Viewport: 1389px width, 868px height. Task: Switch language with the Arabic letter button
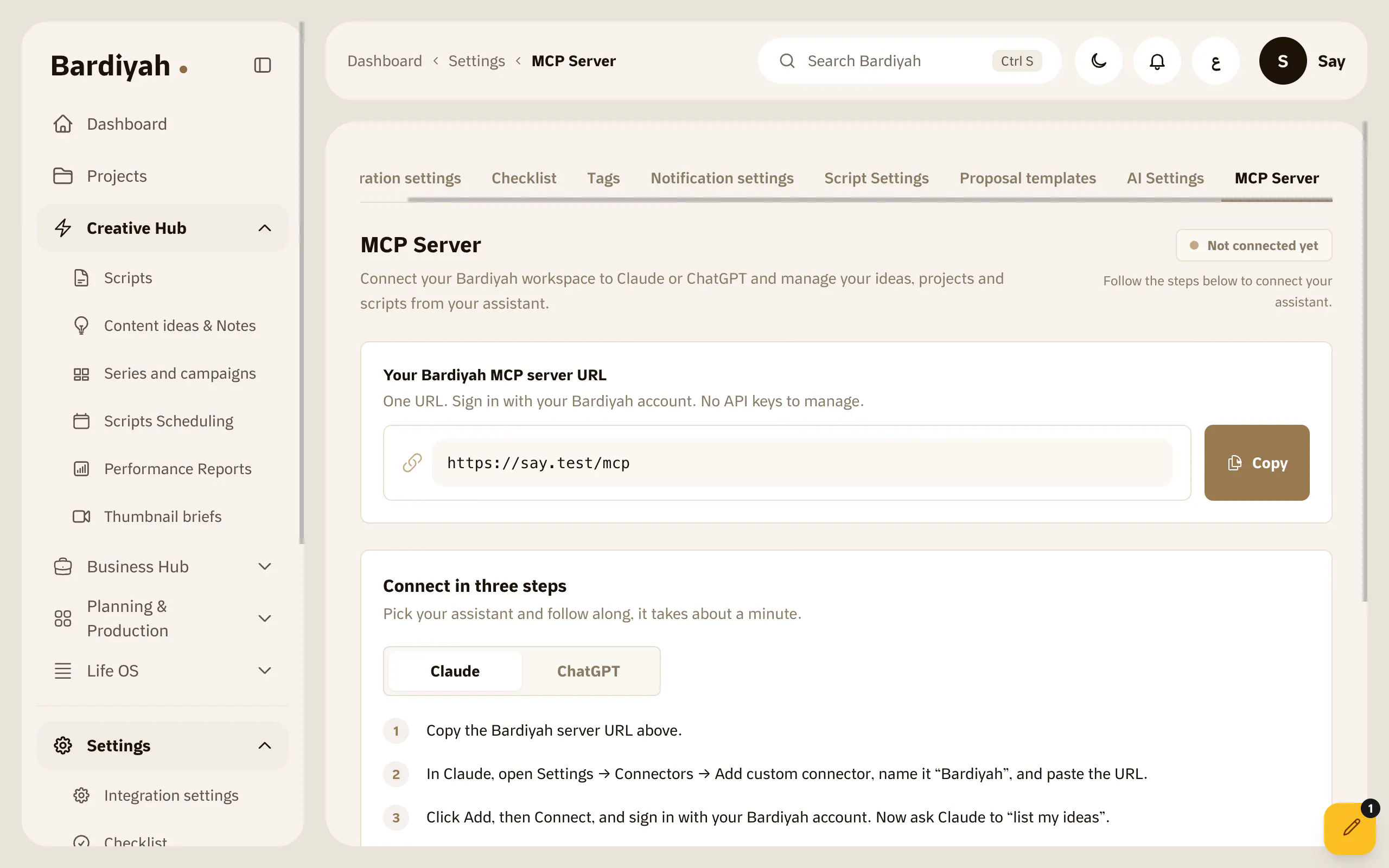pos(1216,61)
